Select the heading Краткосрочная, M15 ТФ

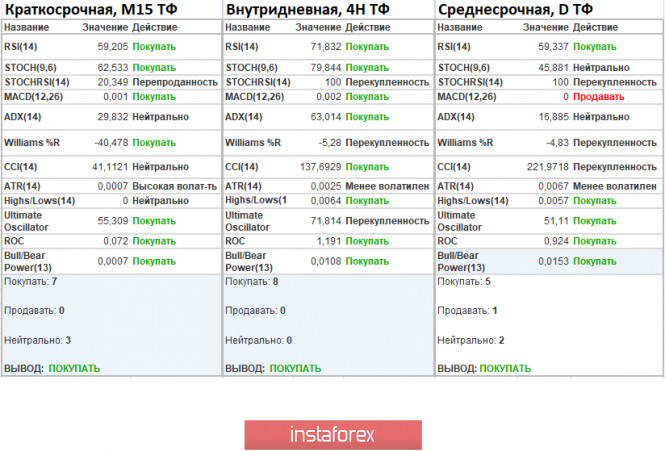(x=91, y=9)
